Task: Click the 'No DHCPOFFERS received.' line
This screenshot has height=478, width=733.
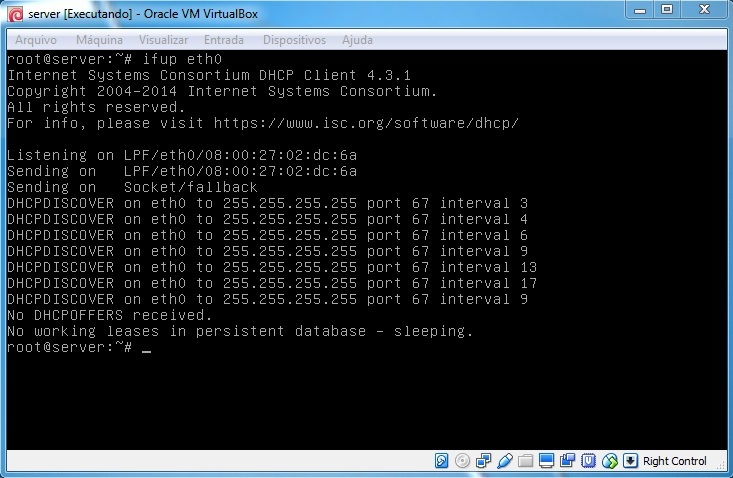Action: pyautogui.click(x=110, y=315)
